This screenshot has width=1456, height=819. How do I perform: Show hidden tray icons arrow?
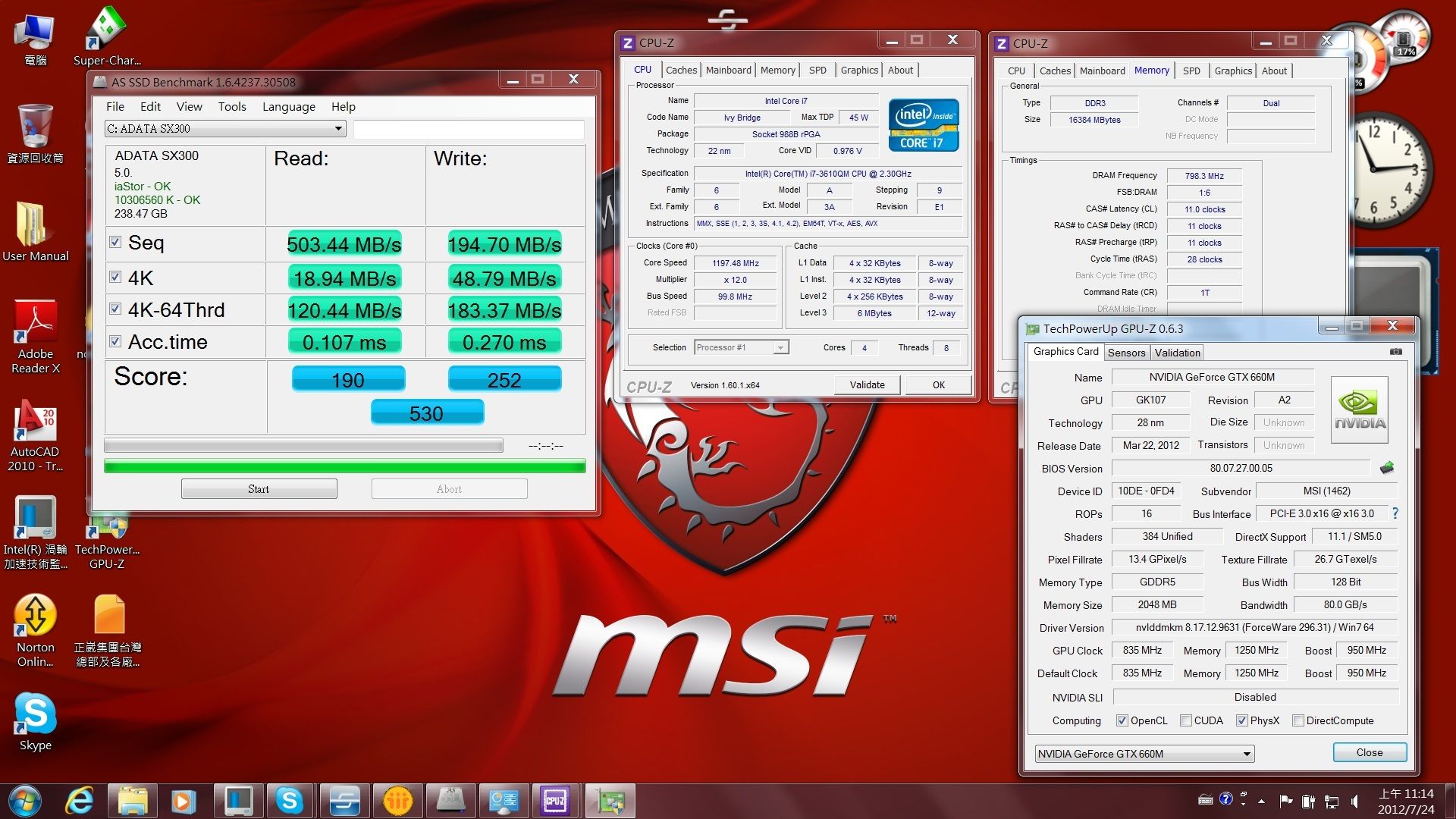(1261, 801)
